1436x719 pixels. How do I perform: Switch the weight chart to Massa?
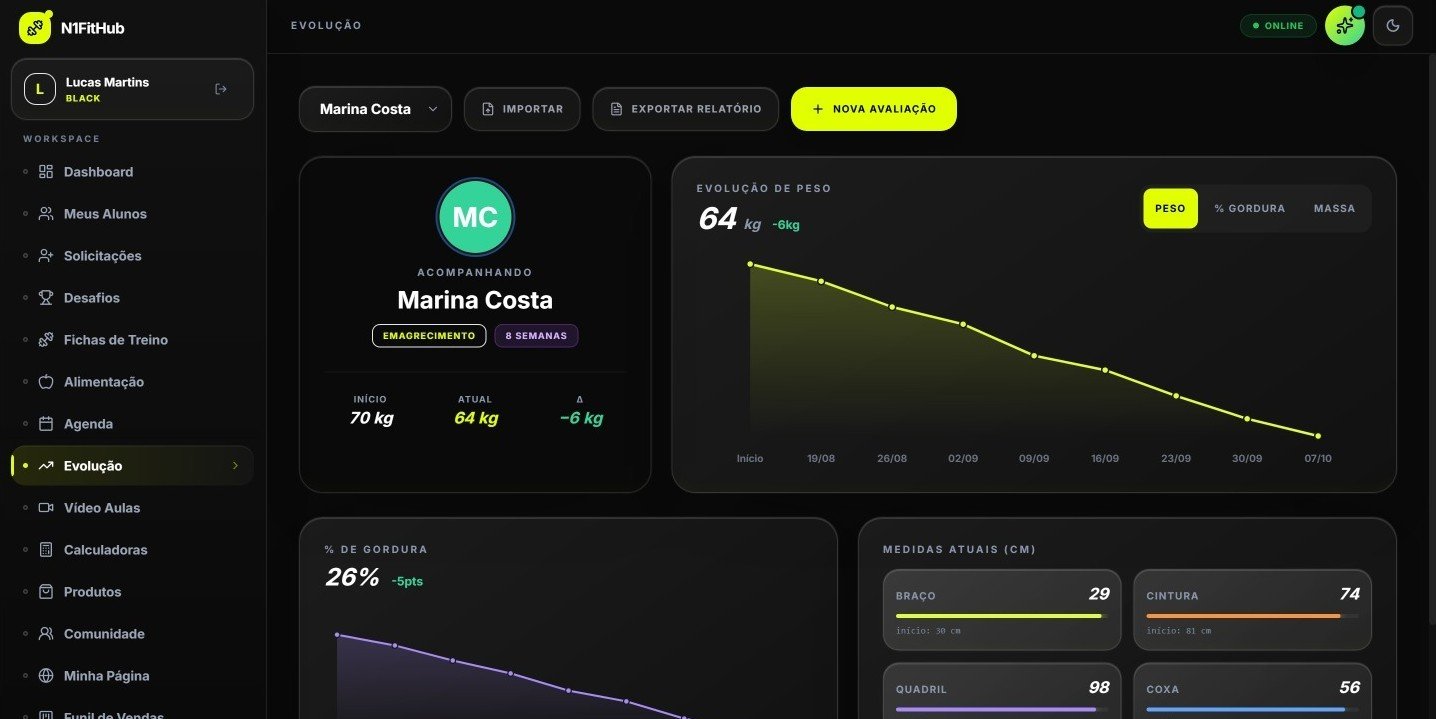point(1334,209)
